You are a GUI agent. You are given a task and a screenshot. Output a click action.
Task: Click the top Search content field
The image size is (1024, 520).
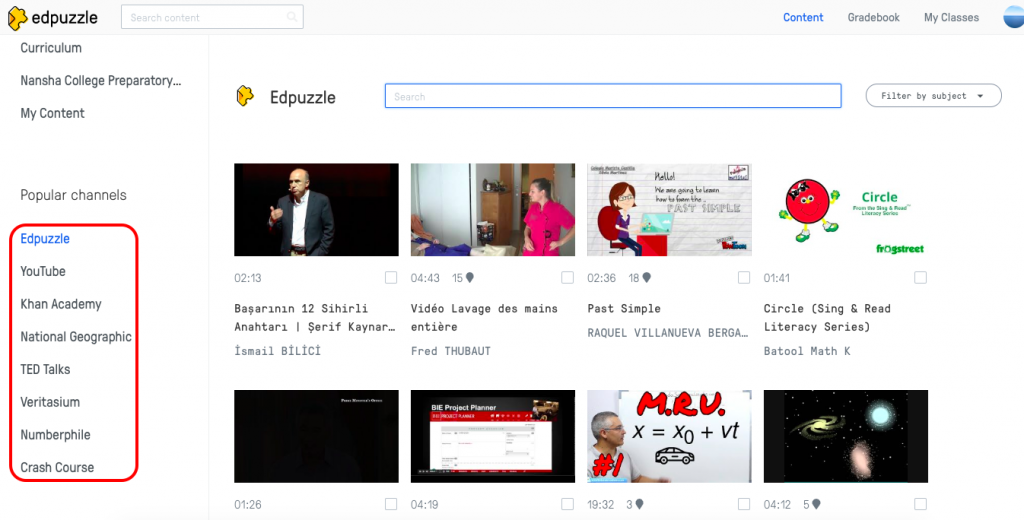[212, 18]
